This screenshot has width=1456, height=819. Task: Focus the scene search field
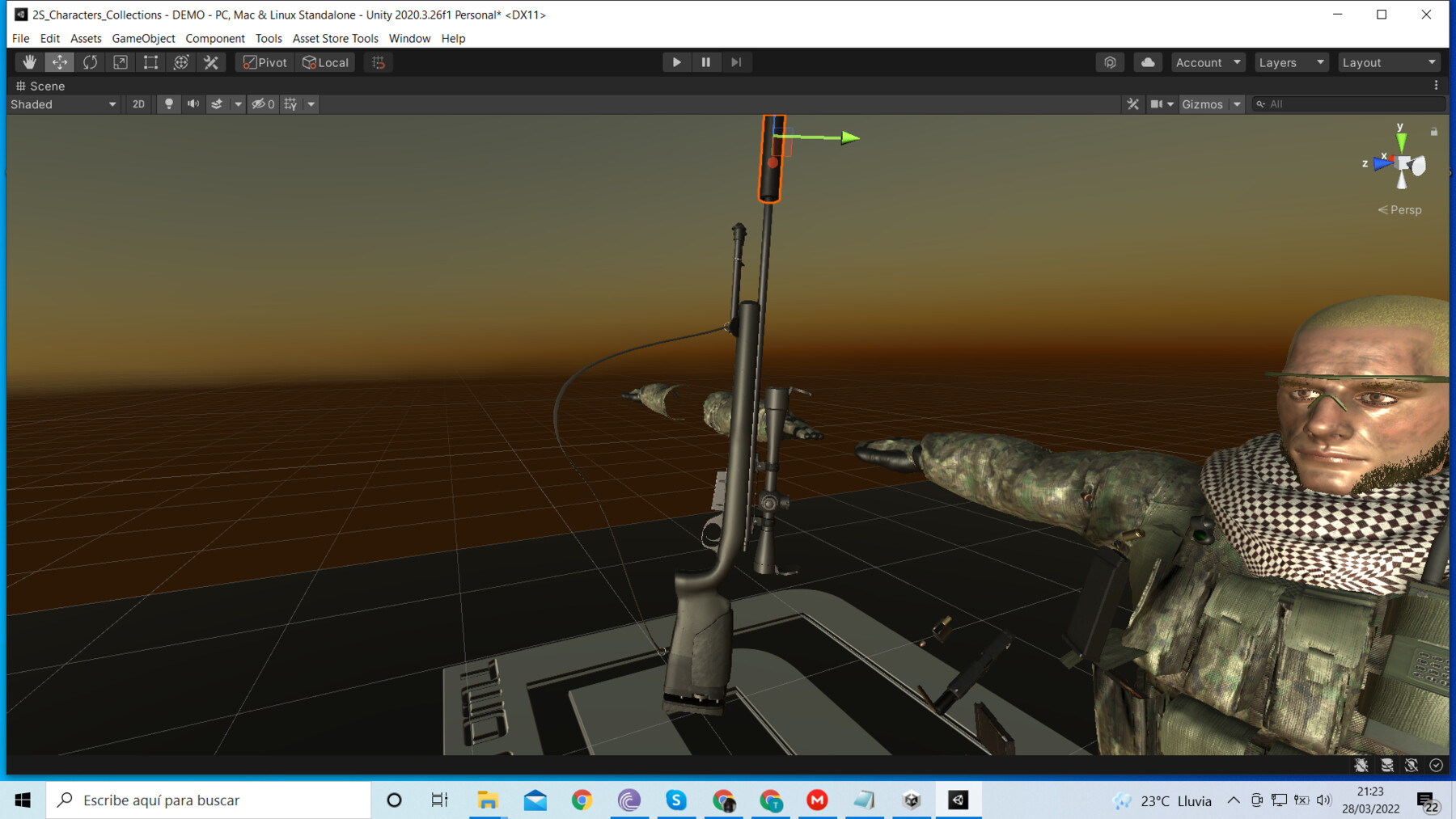[1348, 104]
